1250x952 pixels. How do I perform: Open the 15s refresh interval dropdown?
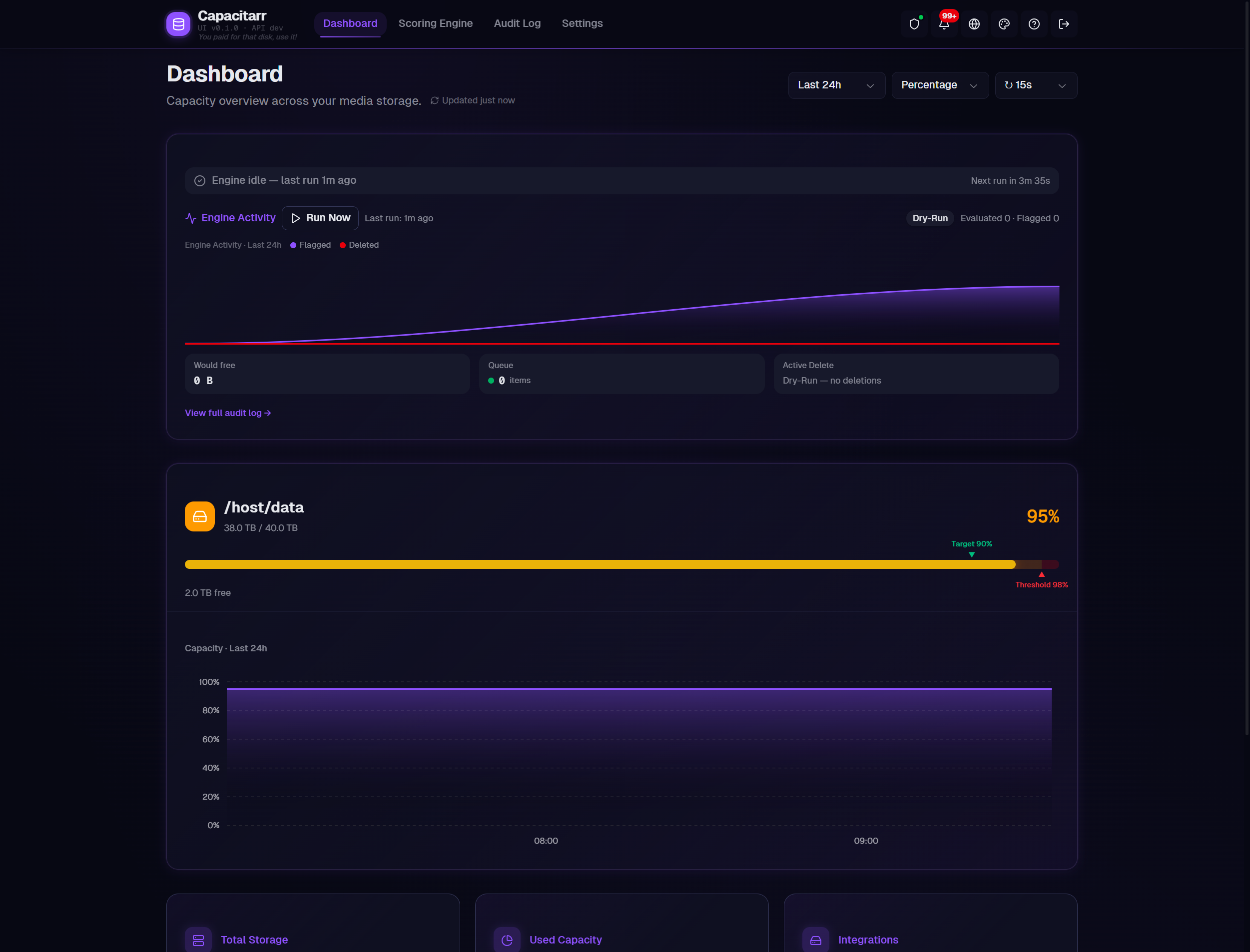click(1036, 85)
